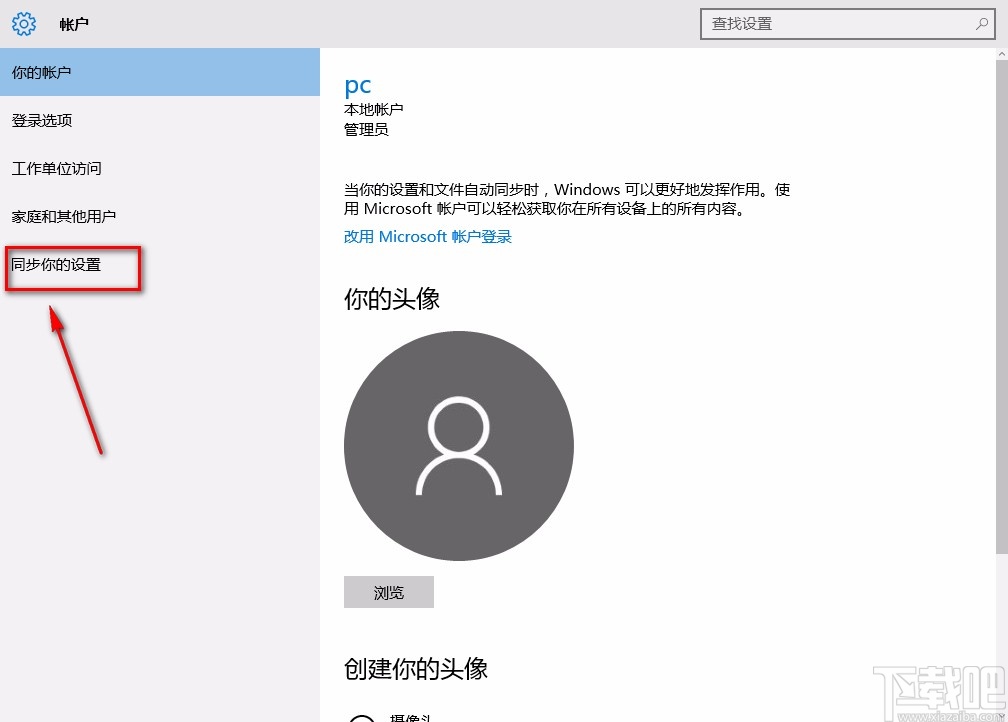Open 登录选项 from the sidebar
The image size is (1008, 722).
pos(42,120)
